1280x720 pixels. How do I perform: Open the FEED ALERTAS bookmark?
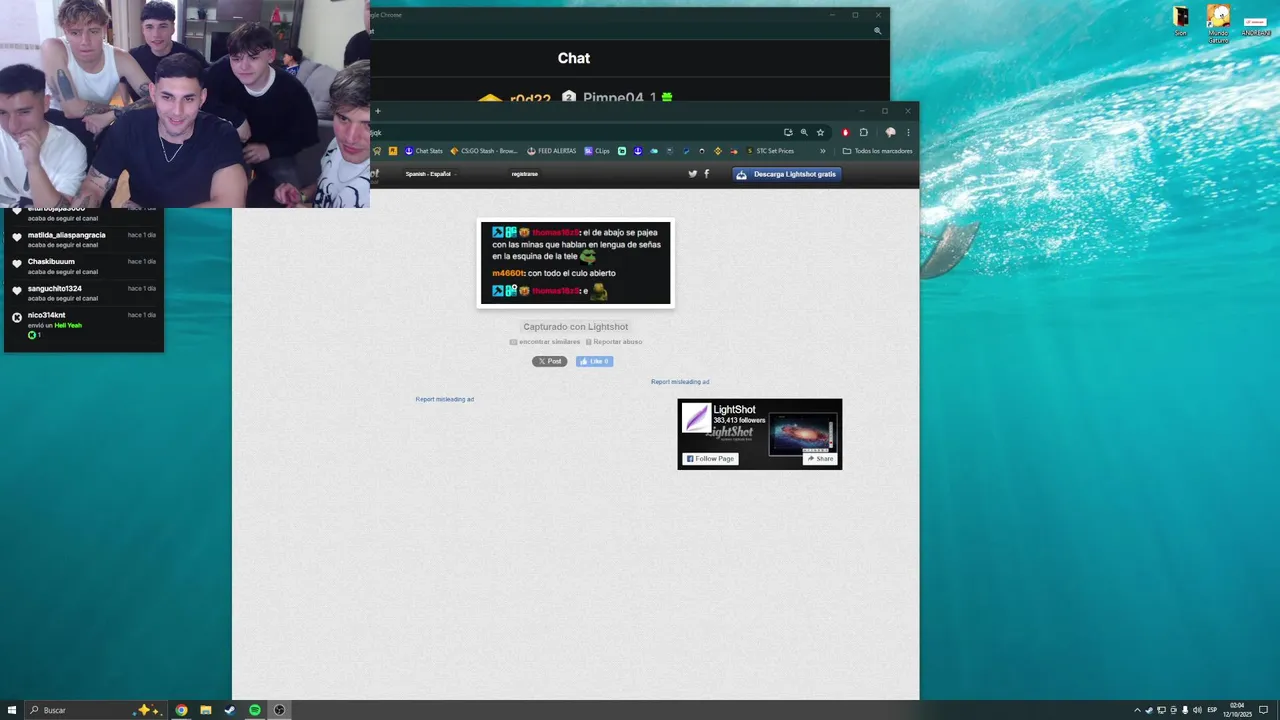tap(552, 151)
